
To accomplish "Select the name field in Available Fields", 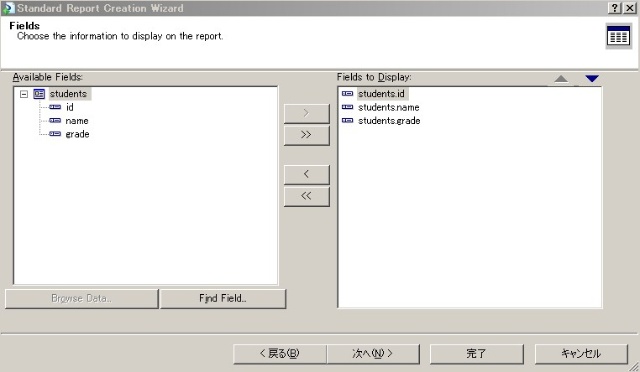I will (77, 121).
